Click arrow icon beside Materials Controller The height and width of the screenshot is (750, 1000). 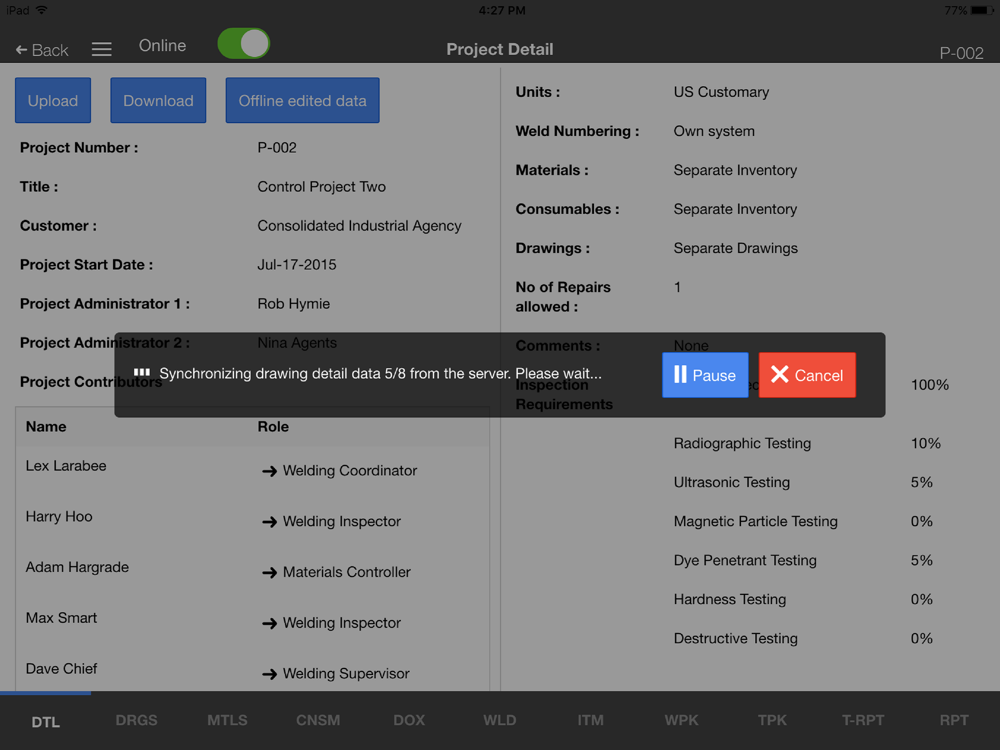pos(269,573)
